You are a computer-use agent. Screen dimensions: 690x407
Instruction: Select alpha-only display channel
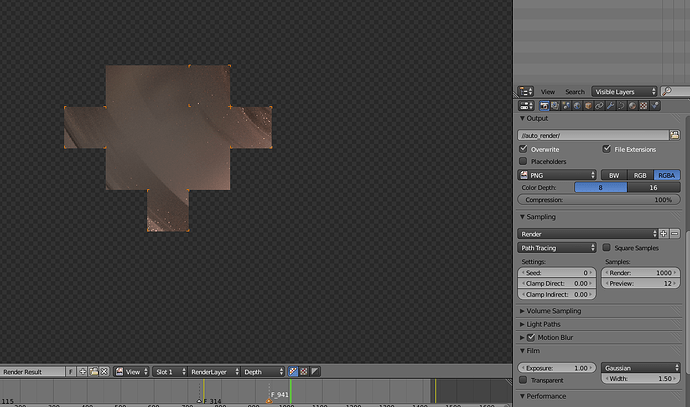pos(315,372)
